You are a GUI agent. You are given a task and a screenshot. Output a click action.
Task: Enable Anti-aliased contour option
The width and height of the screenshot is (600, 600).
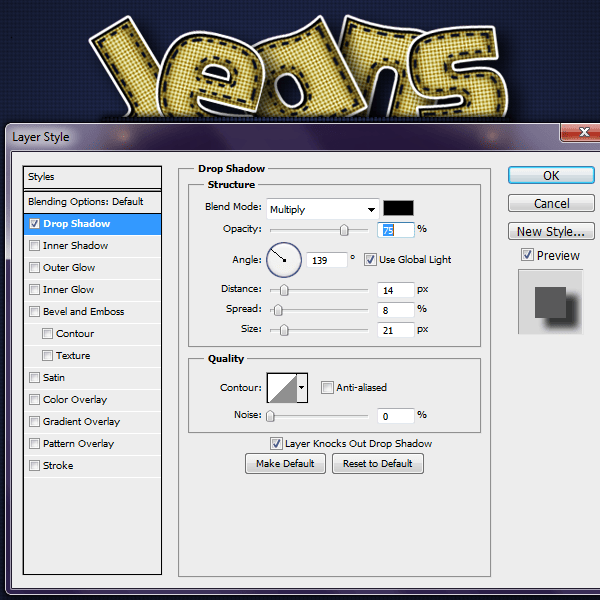coord(327,388)
